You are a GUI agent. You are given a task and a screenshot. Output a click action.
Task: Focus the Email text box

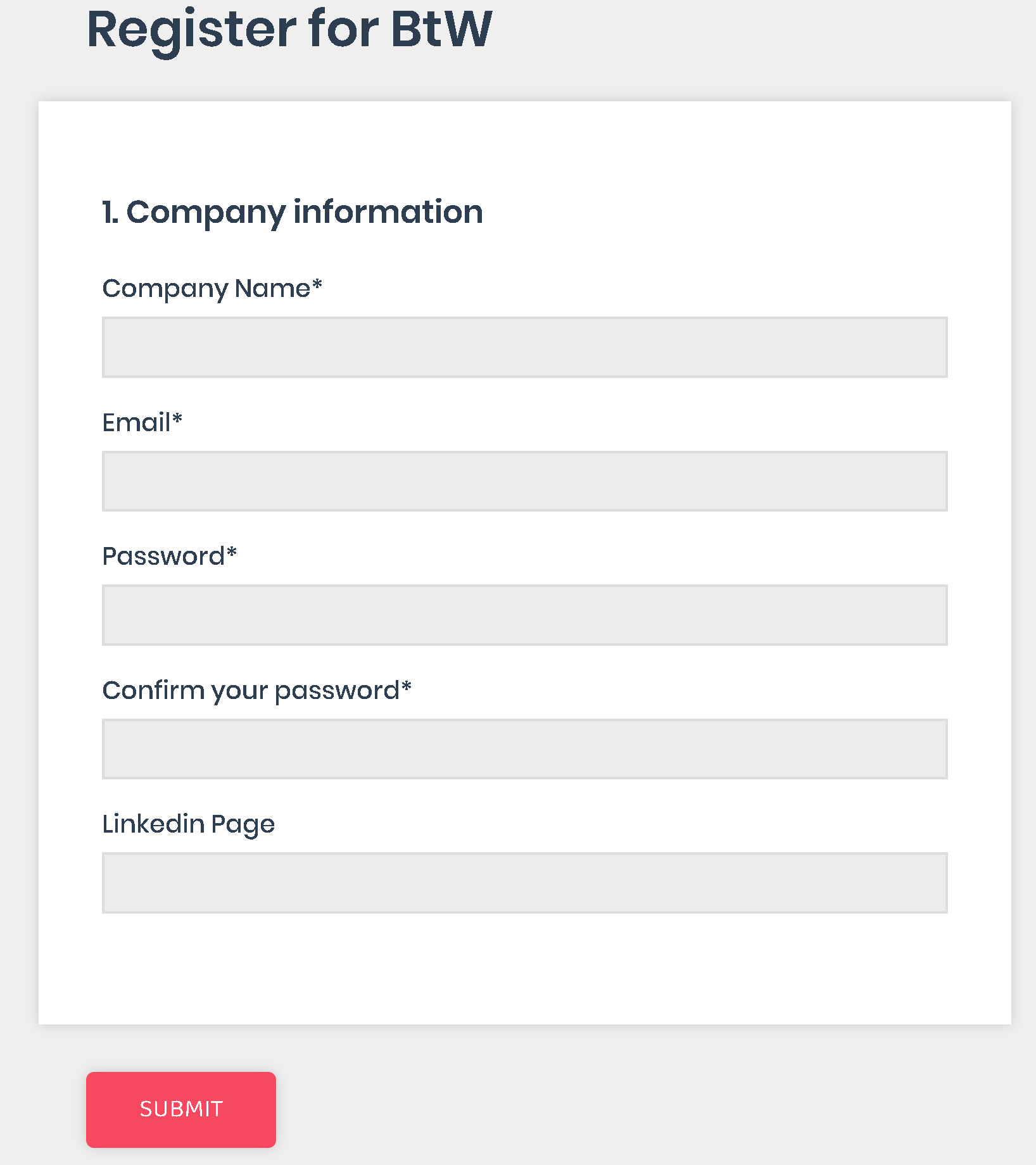pyautogui.click(x=524, y=481)
